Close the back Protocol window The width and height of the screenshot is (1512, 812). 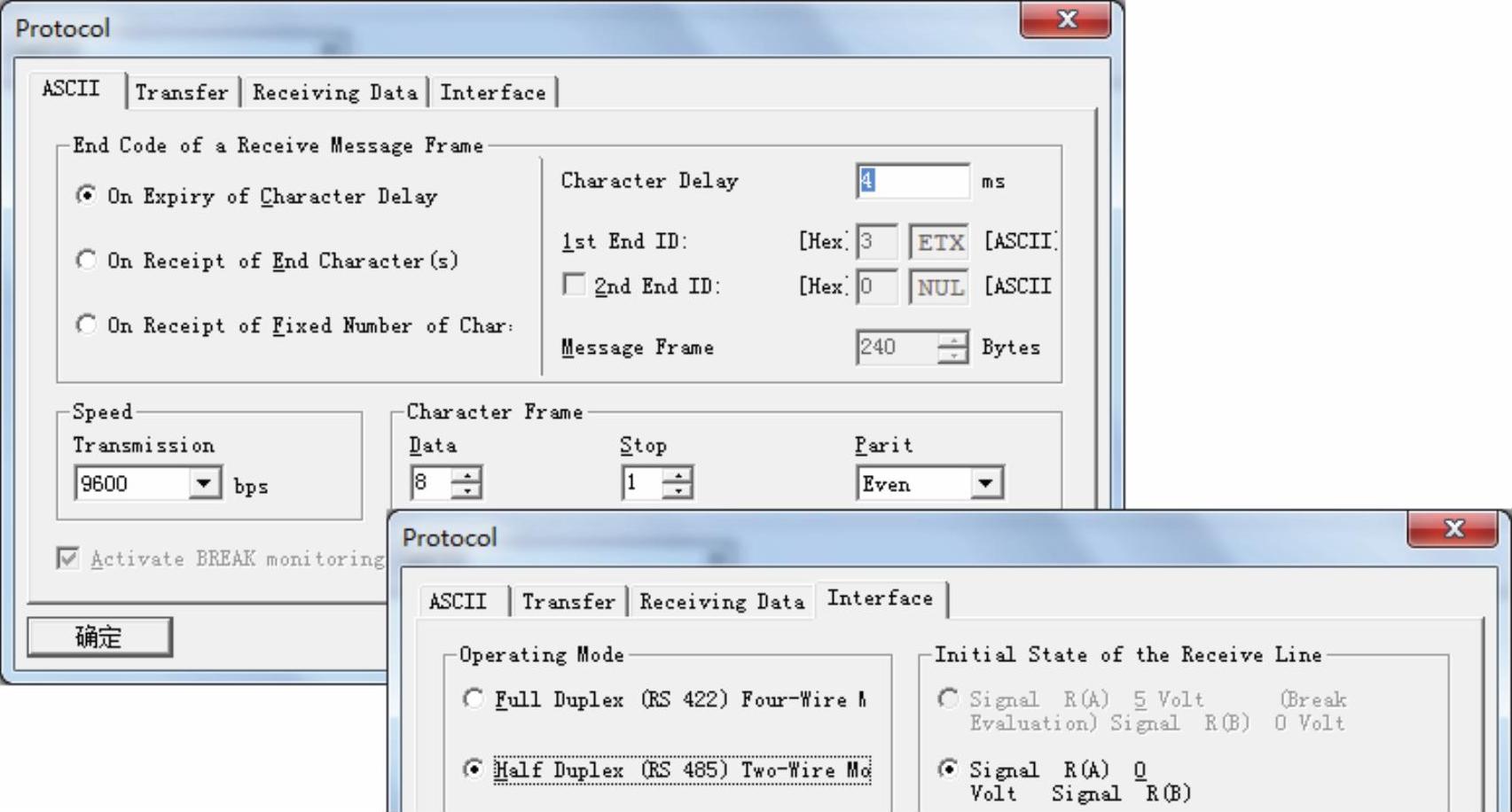point(1067,19)
